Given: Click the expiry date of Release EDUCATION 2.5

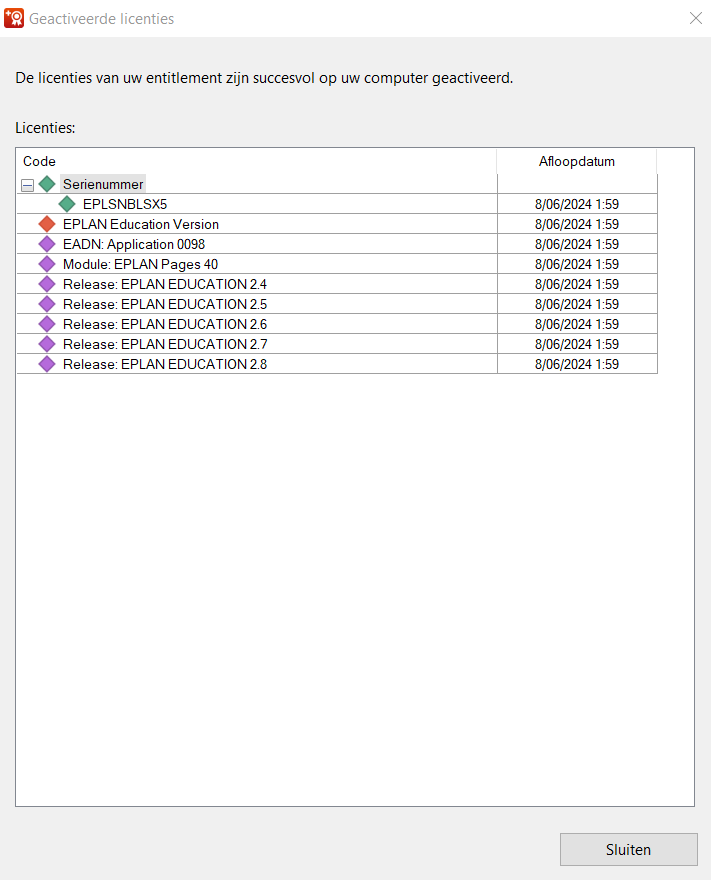Looking at the screenshot, I should pos(576,304).
